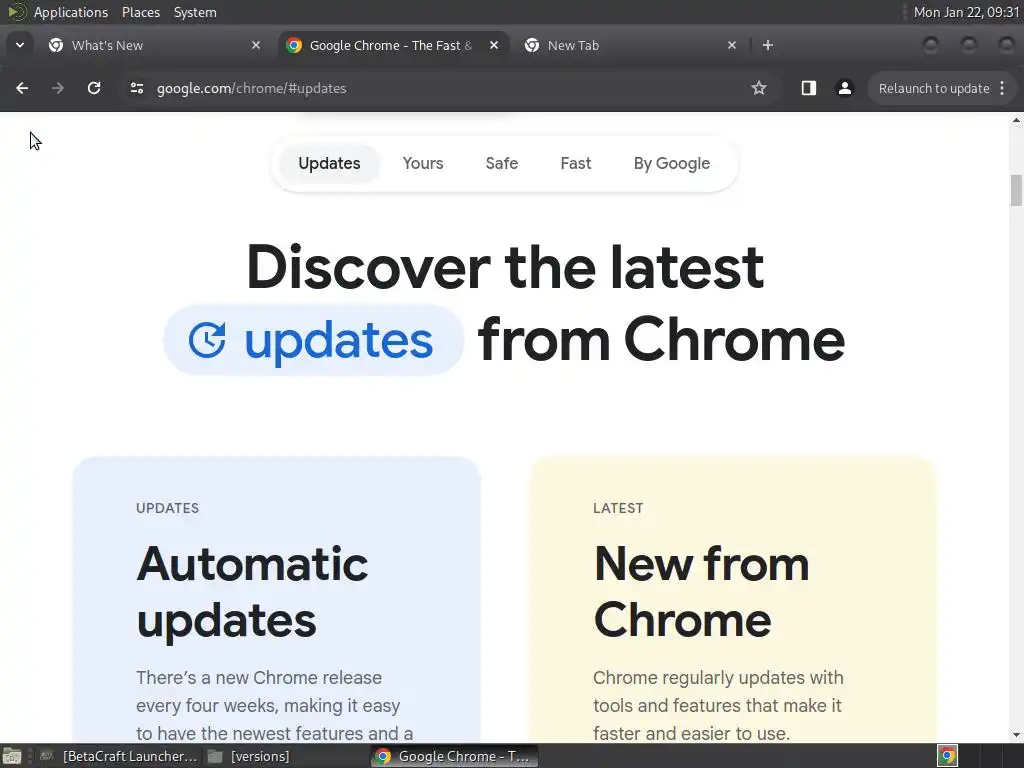Close the Google Chrome tab
The width and height of the screenshot is (1024, 768).
point(494,45)
